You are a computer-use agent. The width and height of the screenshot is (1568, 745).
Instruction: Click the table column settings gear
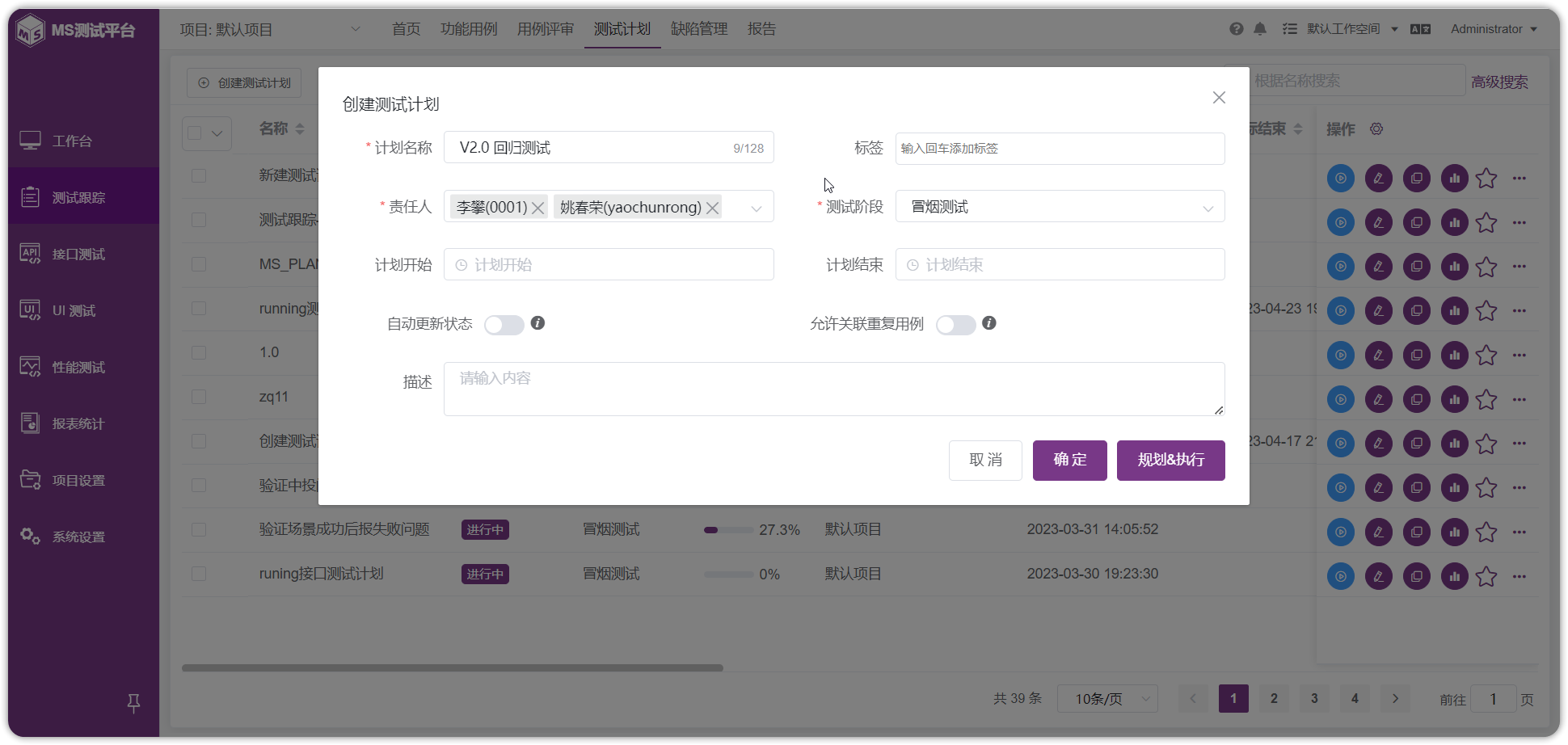click(1376, 129)
